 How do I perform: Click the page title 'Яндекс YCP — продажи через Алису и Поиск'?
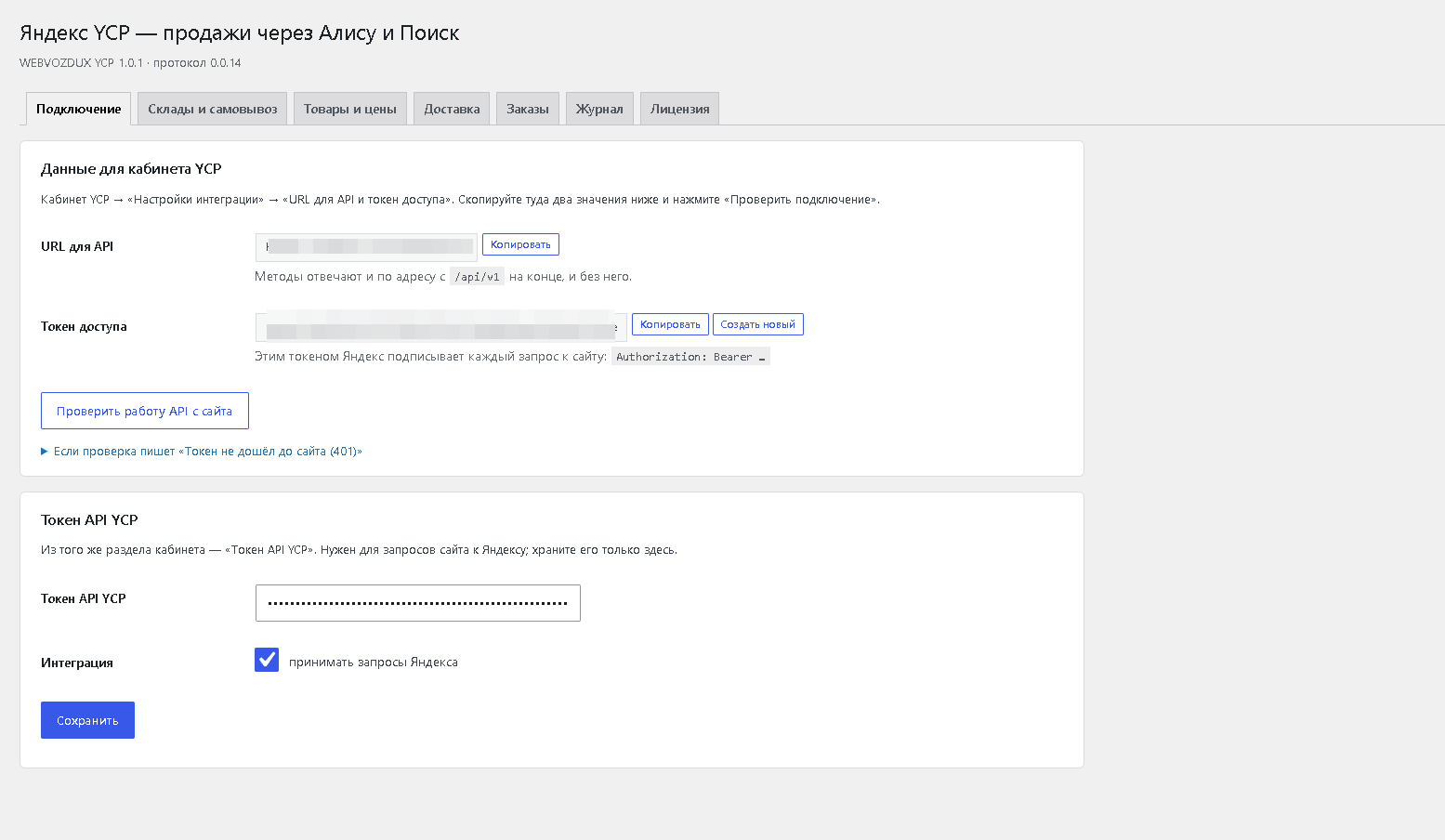point(240,33)
